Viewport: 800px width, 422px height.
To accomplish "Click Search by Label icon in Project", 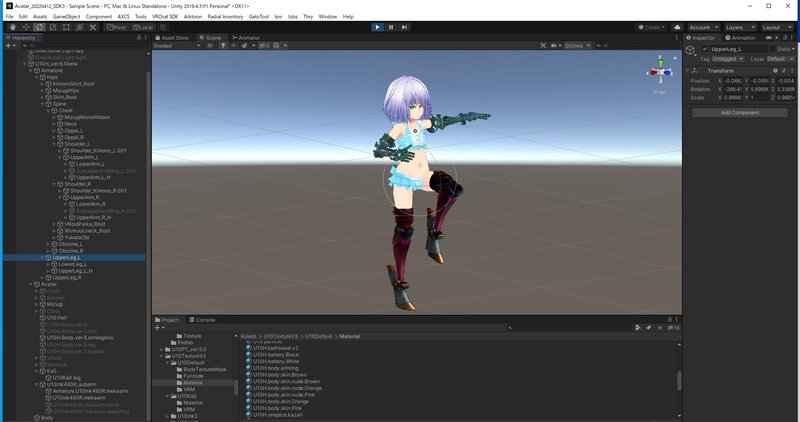I will tap(648, 328).
